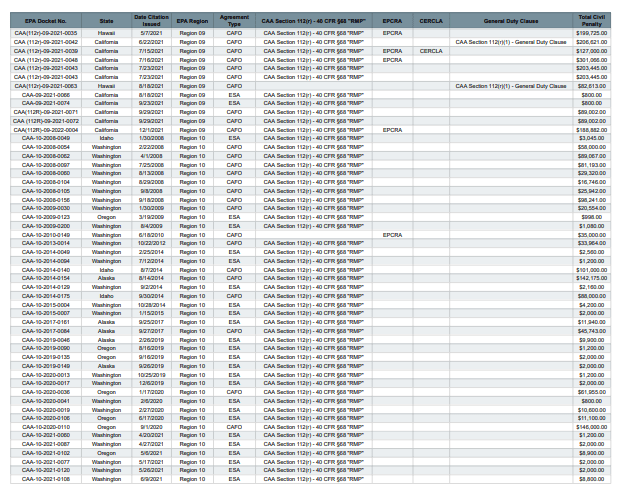Click the 5/7/2021 date cell
This screenshot has width=622, height=486.
point(151,32)
